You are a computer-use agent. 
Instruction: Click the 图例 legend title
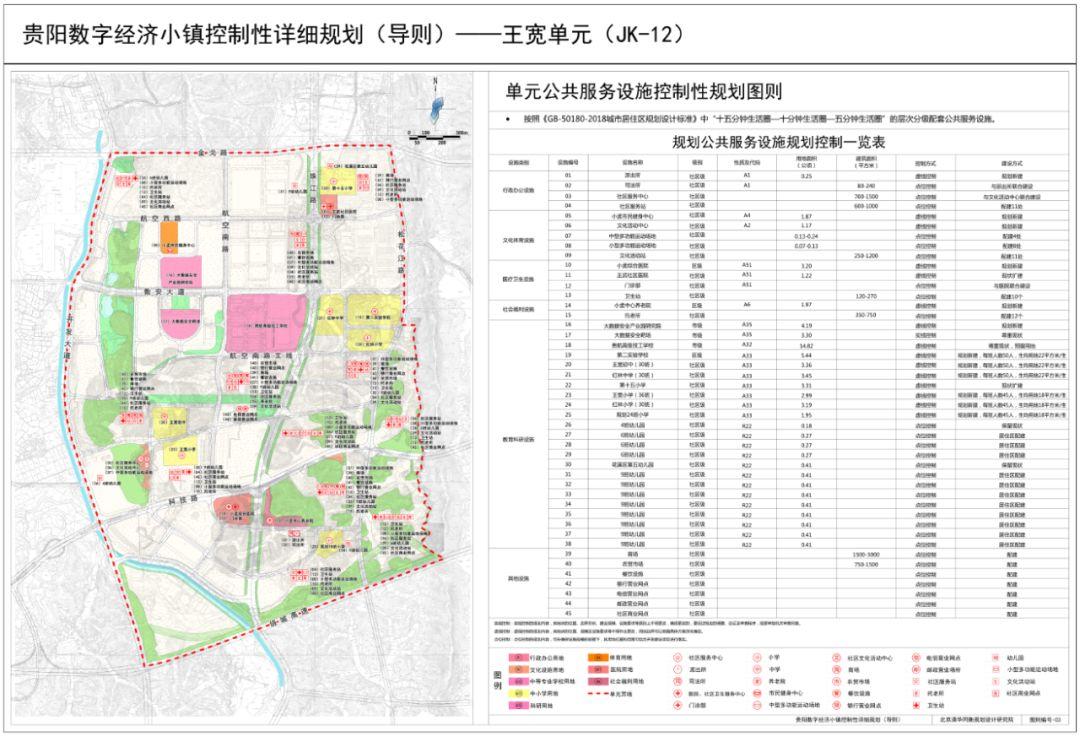point(497,681)
